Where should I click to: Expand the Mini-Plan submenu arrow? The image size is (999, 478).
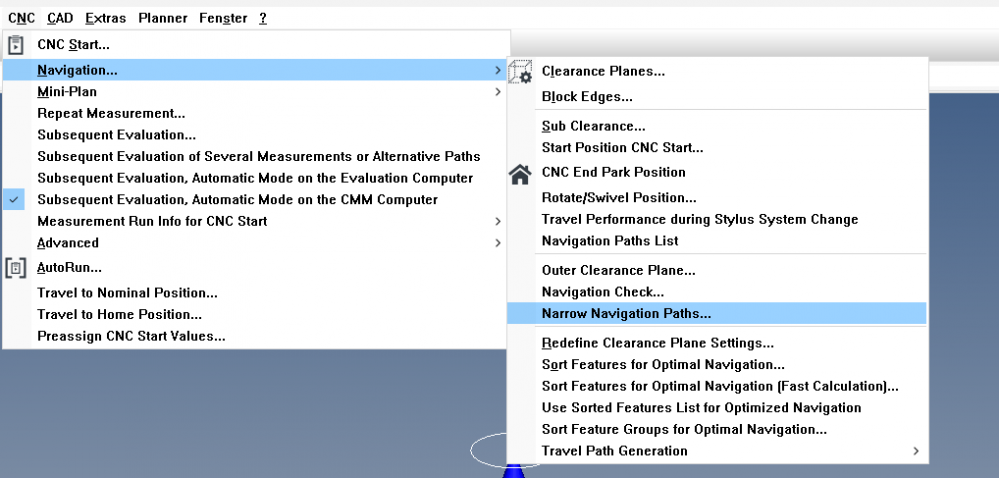[x=498, y=92]
